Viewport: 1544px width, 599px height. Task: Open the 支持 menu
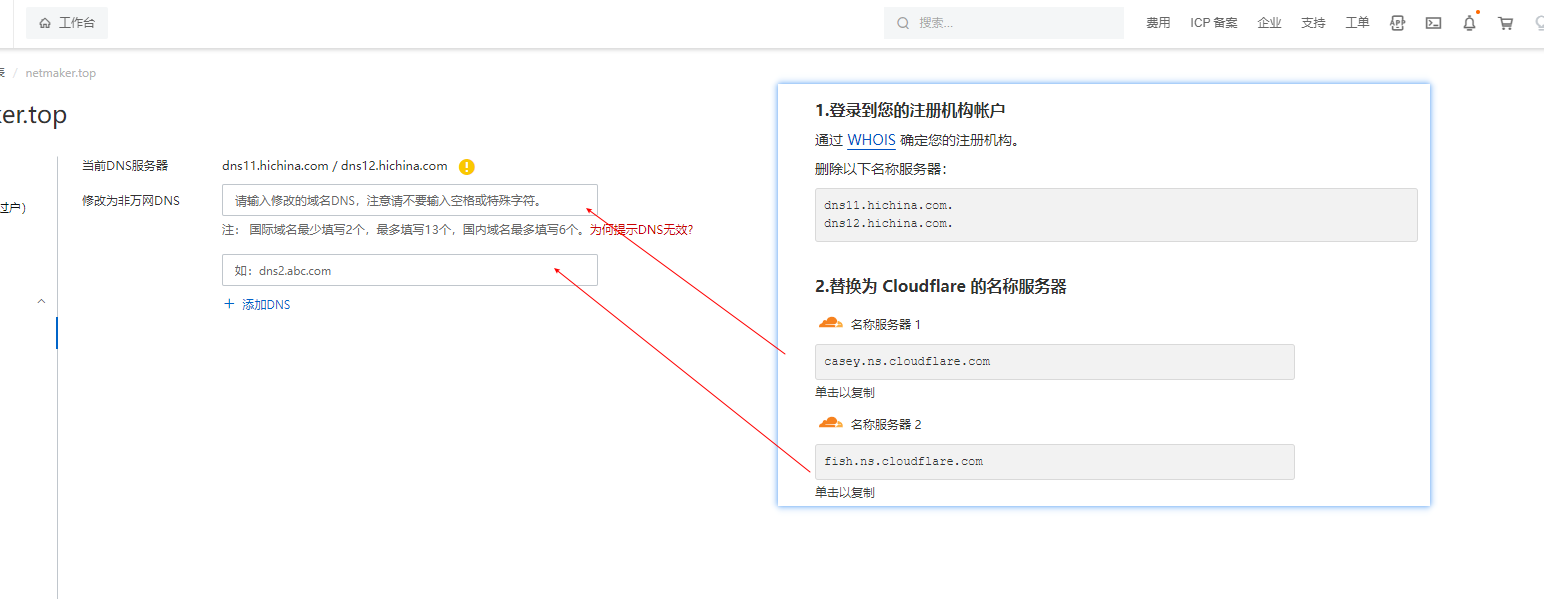1313,23
